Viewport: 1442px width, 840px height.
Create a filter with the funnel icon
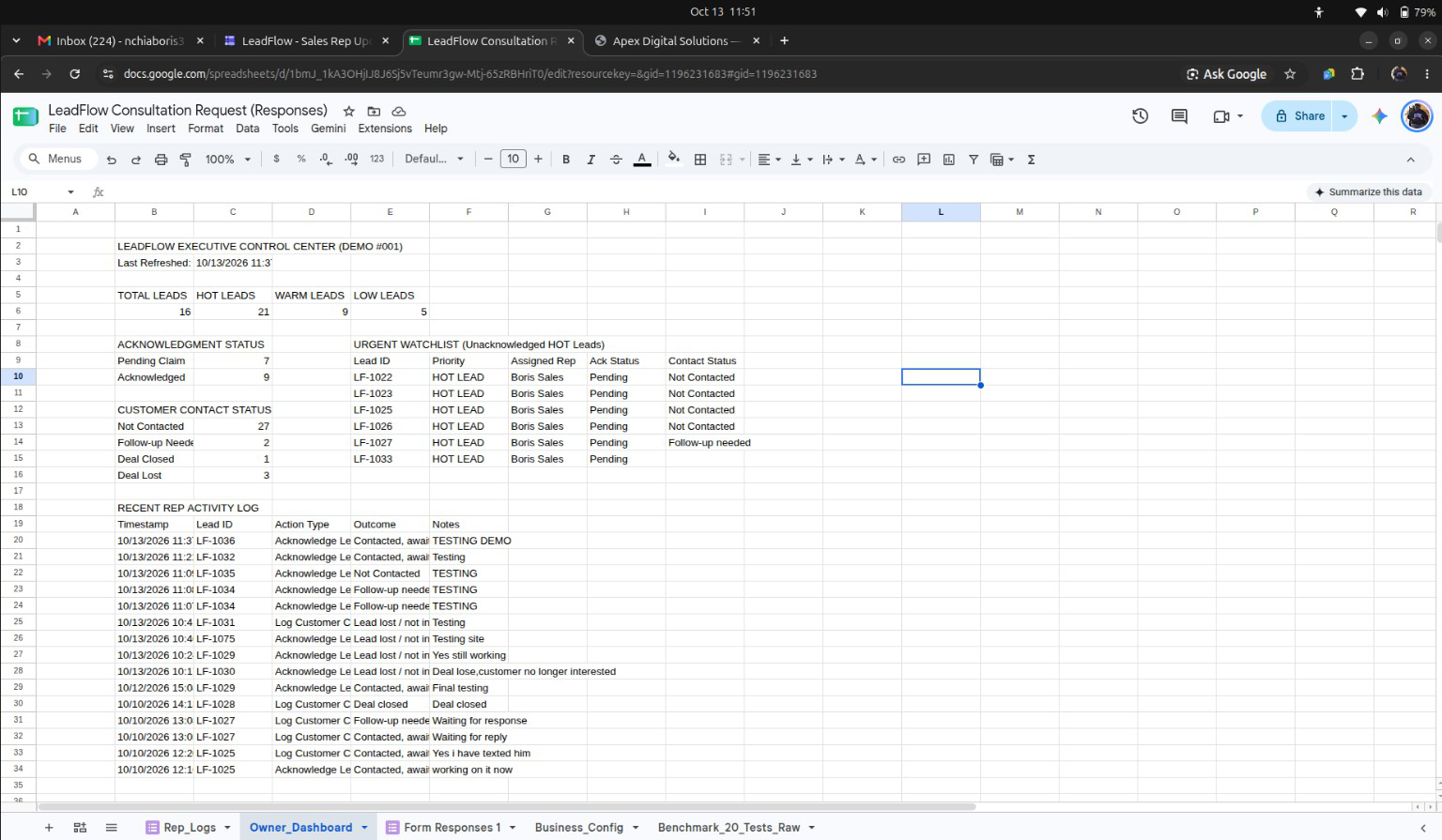click(974, 160)
